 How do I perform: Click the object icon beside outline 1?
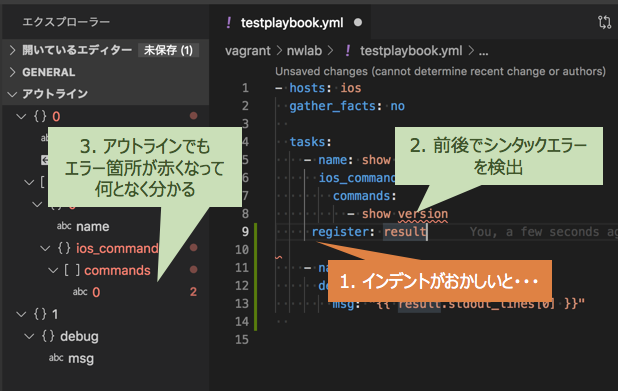[40, 314]
